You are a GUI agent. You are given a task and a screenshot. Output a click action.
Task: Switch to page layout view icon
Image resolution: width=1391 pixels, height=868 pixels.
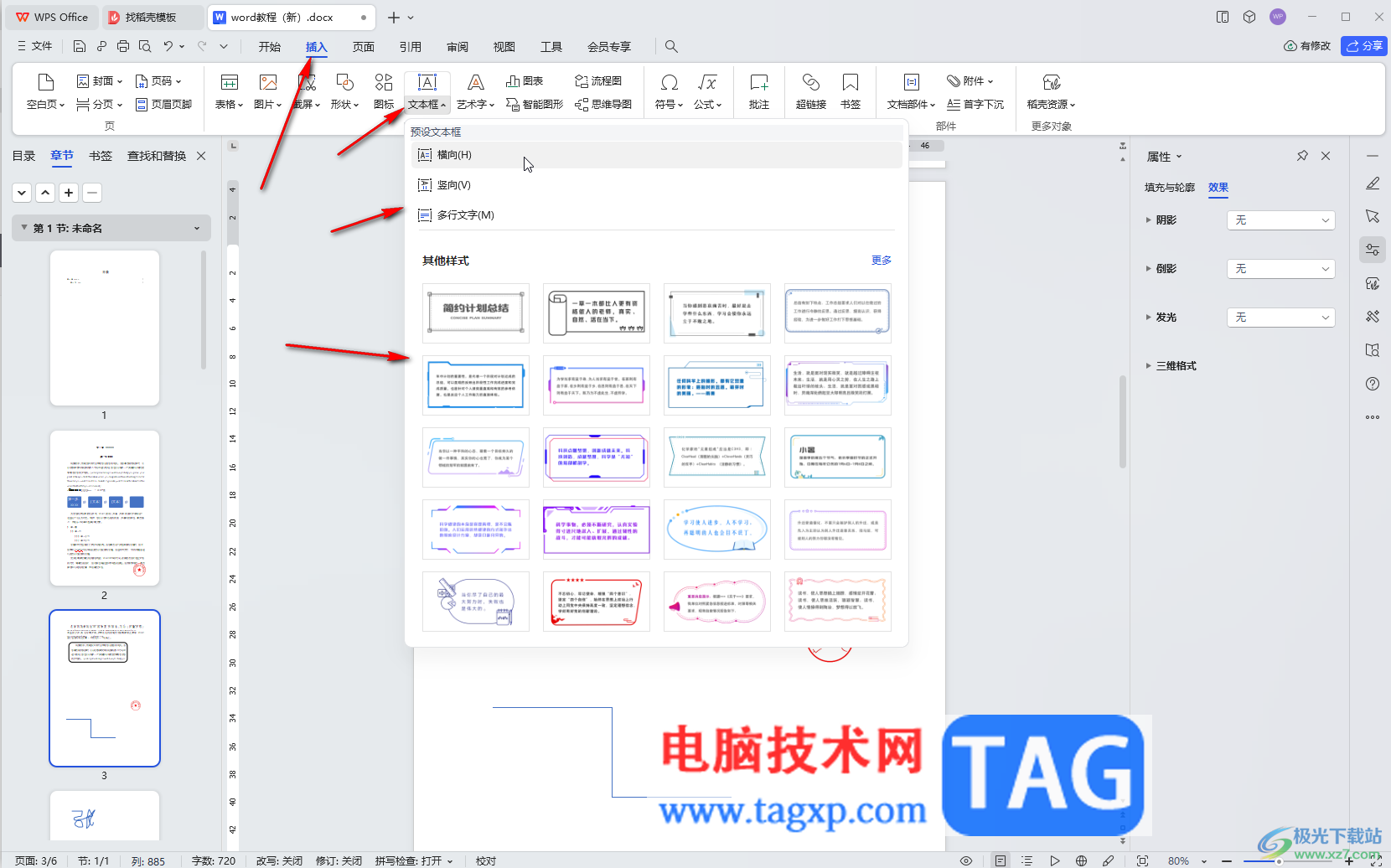[x=1001, y=861]
